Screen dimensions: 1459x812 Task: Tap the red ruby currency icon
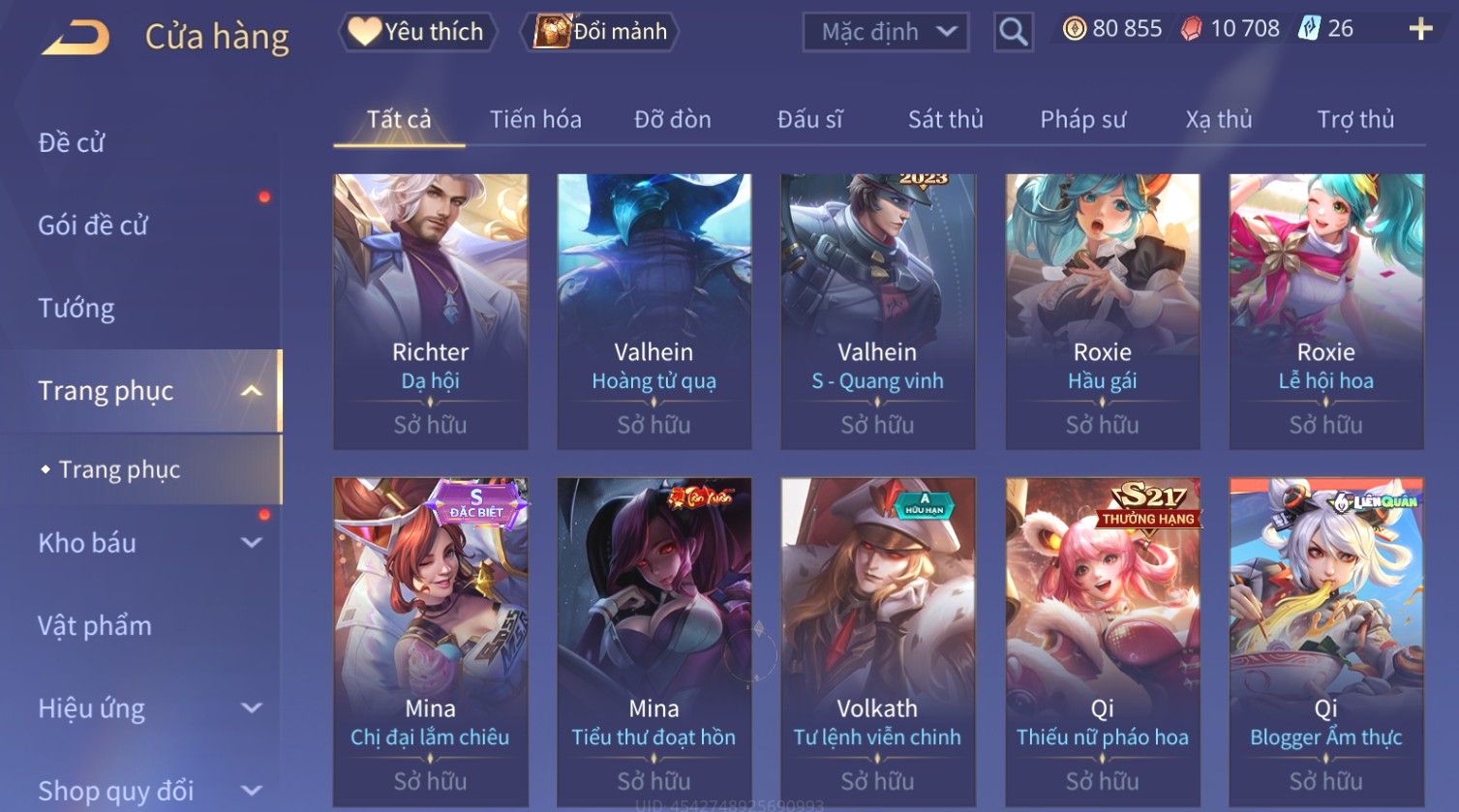(1191, 29)
